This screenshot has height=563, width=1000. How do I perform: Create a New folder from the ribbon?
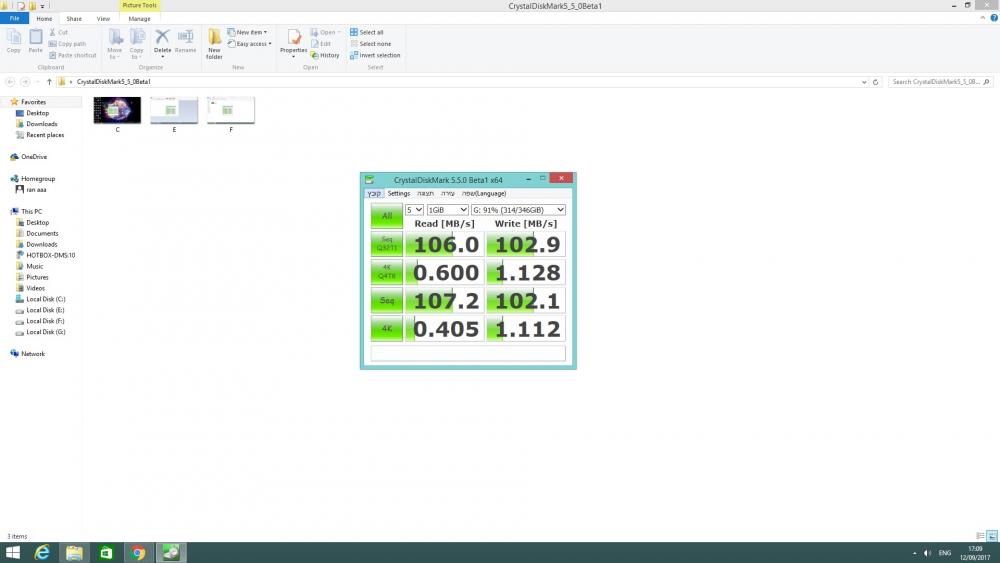click(x=214, y=44)
